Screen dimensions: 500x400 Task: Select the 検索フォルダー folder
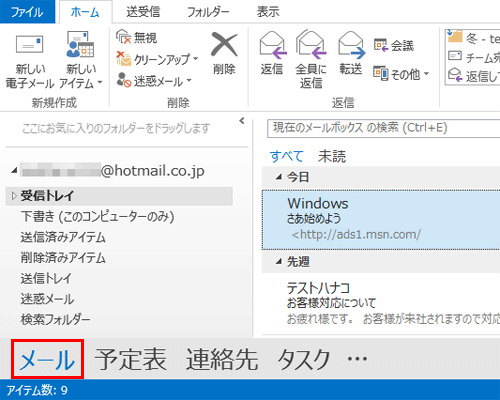tap(55, 319)
